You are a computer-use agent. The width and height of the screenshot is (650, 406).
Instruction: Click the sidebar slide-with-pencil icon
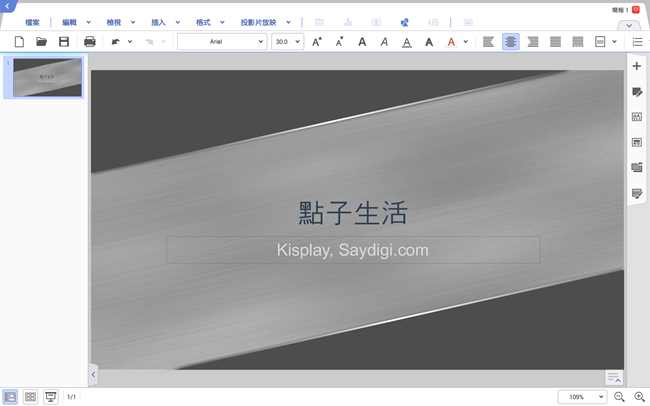[x=637, y=92]
